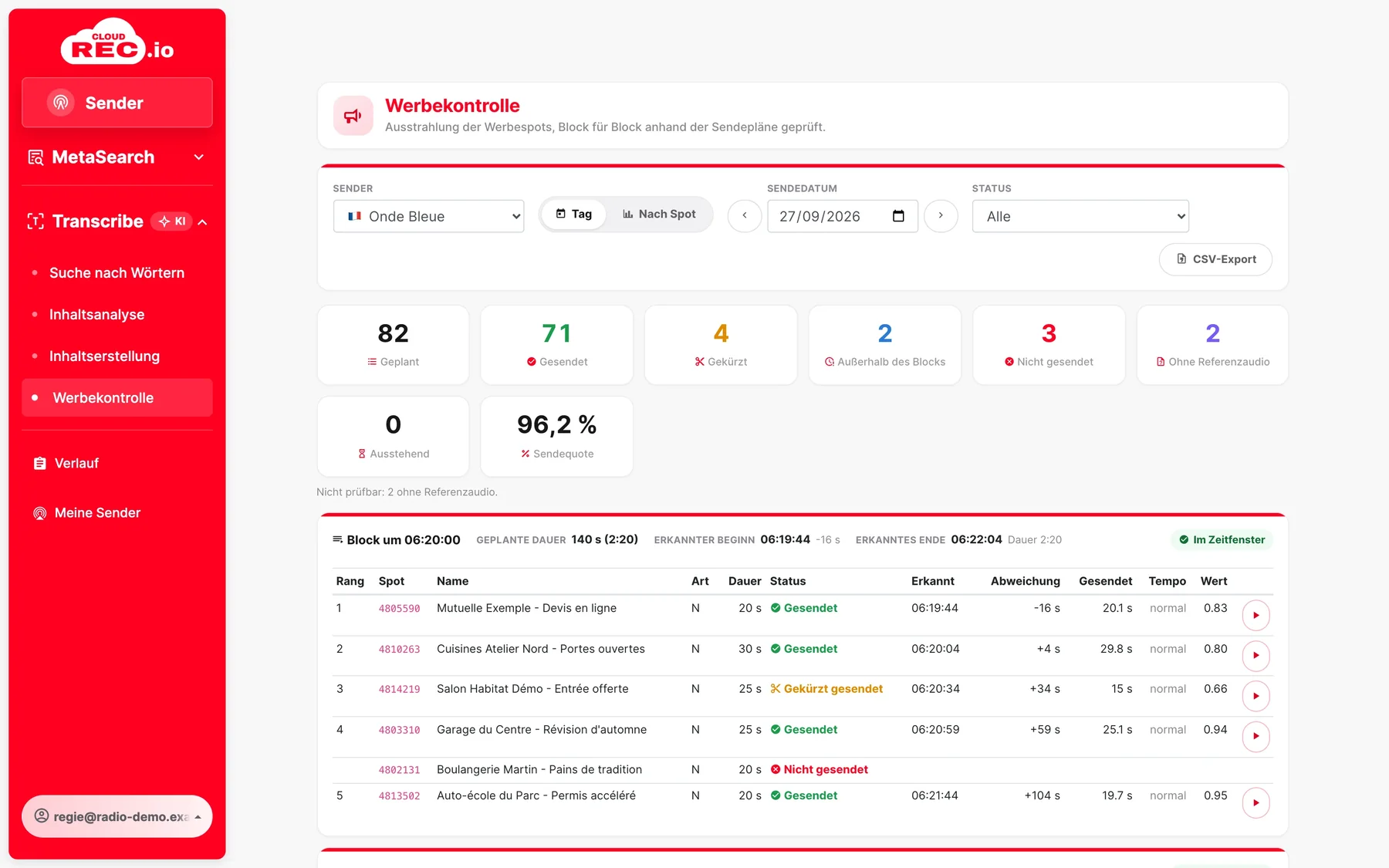Click the megaphone Werbekontrolle icon
Screen dimensions: 1389x868
coord(353,116)
